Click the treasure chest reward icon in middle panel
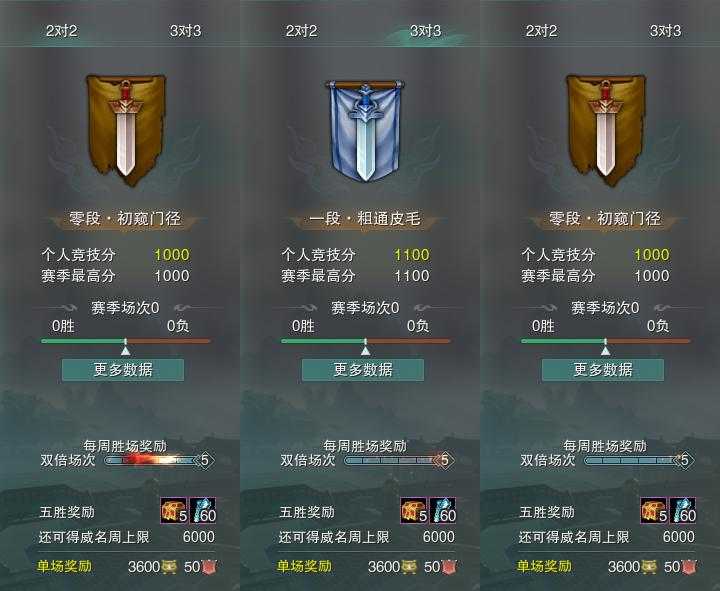The width and height of the screenshot is (720, 591). pyautogui.click(x=414, y=510)
